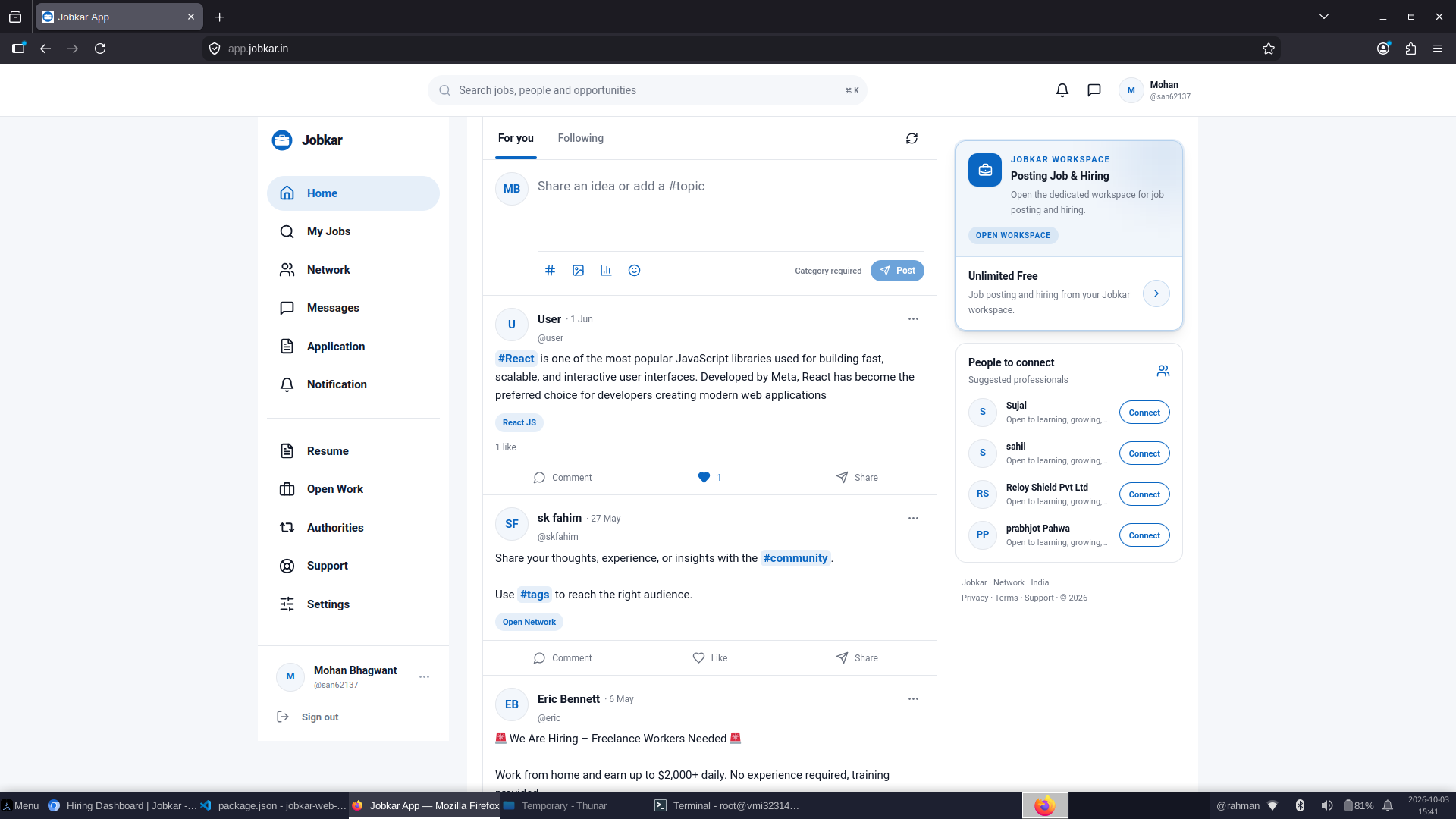Viewport: 1456px width, 819px height.
Task: Attach an image to the new post
Action: point(579,271)
